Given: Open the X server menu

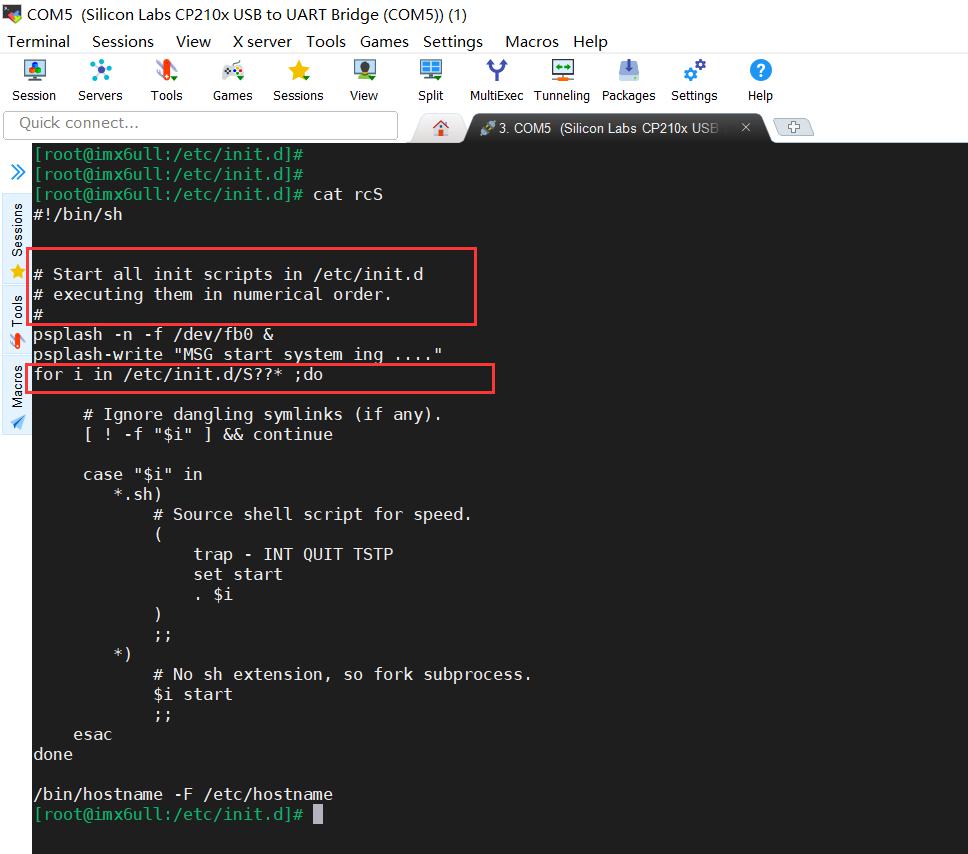Looking at the screenshot, I should click(262, 41).
